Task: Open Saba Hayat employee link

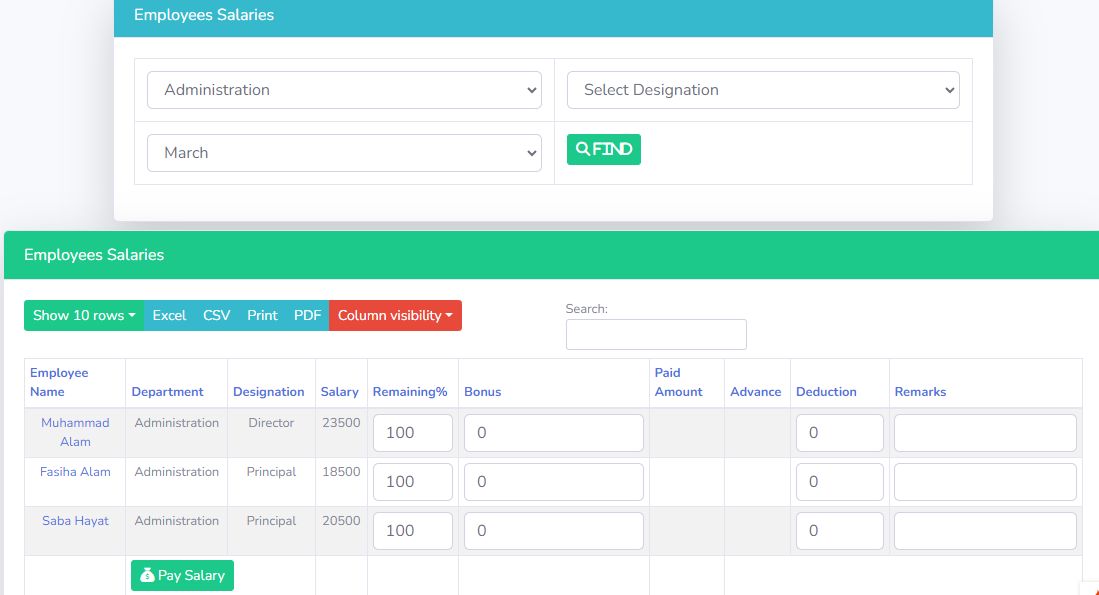Action: point(75,521)
